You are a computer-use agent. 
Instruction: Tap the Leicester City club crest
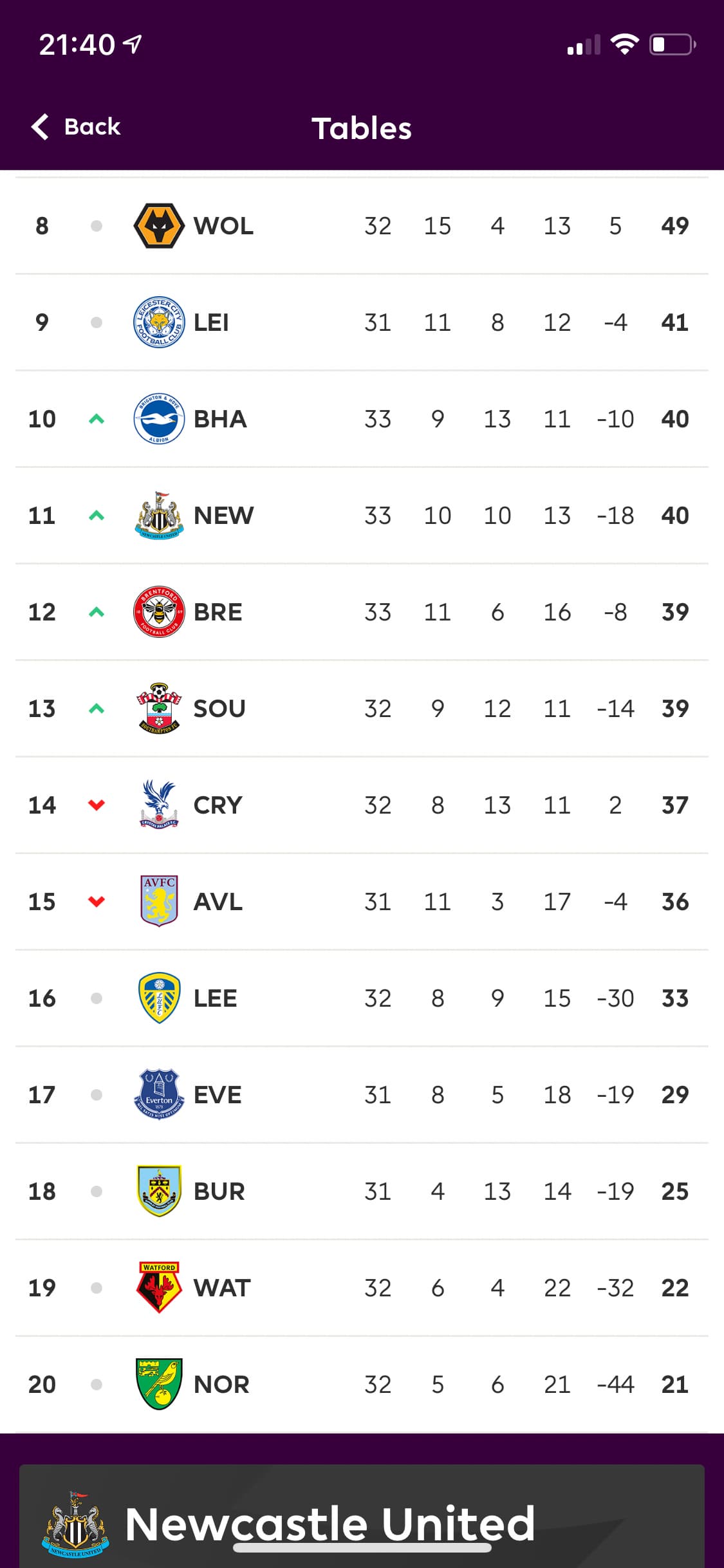pyautogui.click(x=159, y=322)
